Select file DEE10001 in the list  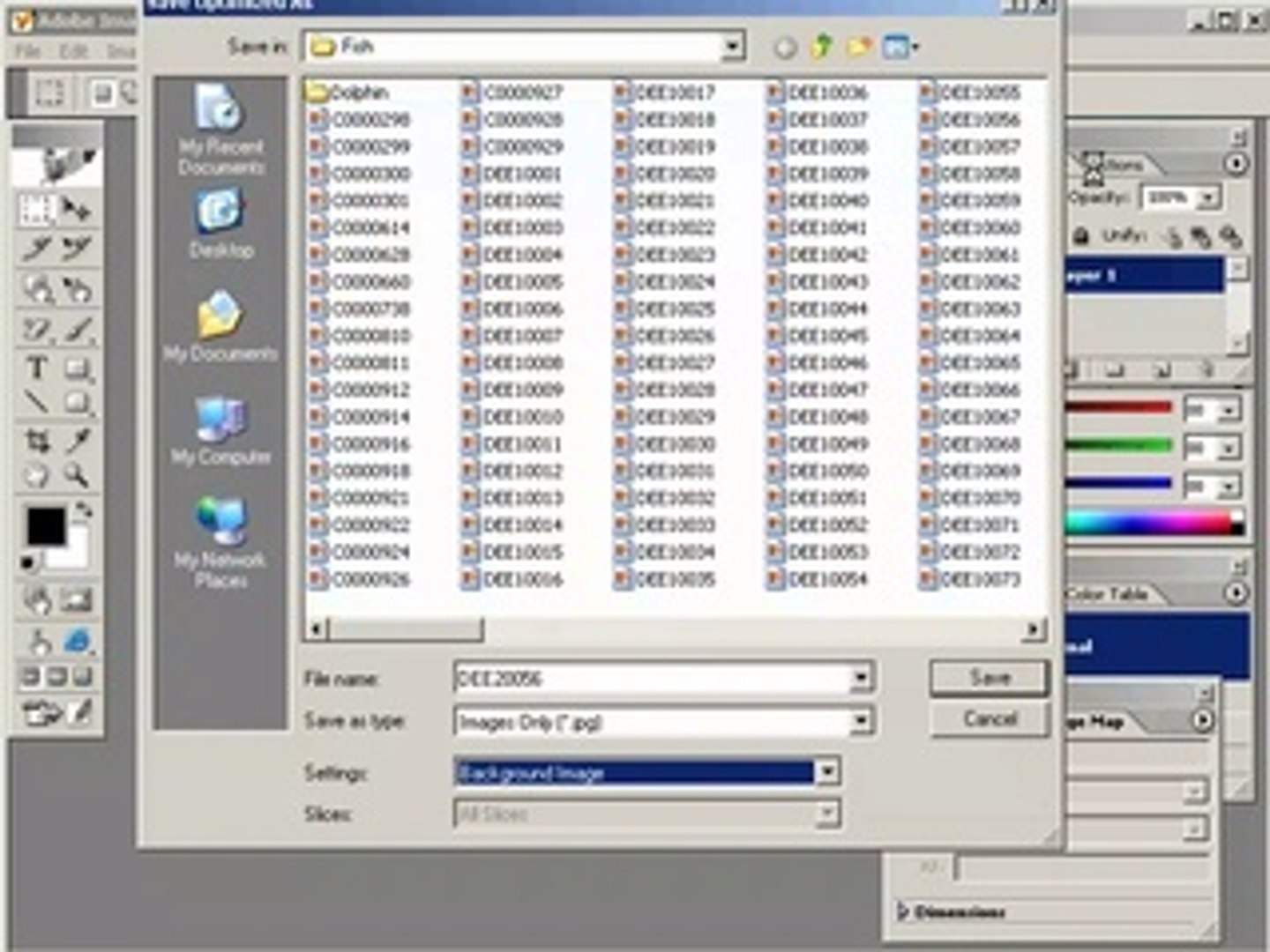[x=512, y=174]
